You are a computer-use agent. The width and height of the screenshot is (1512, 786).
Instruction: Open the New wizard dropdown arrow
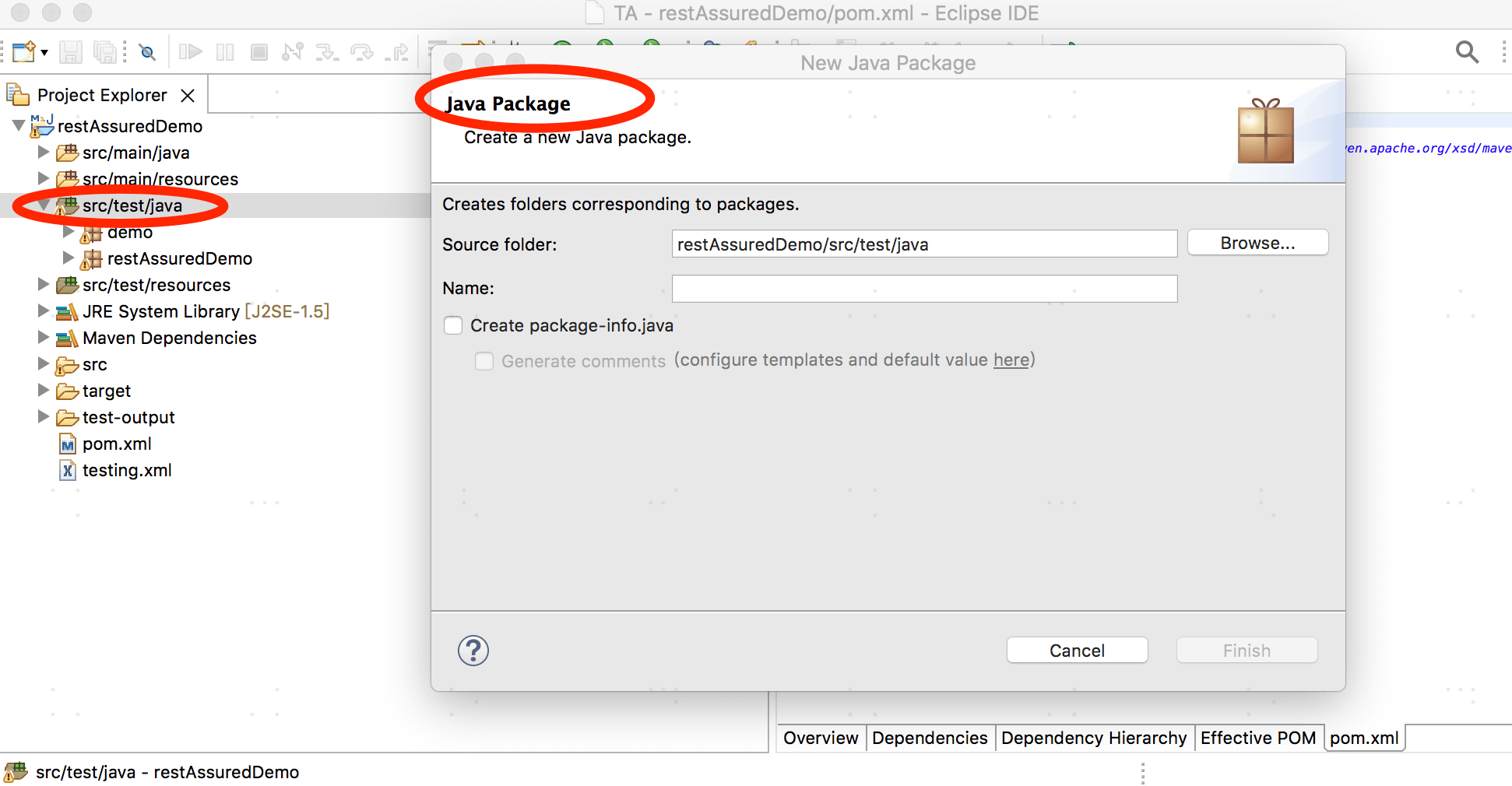[x=44, y=53]
